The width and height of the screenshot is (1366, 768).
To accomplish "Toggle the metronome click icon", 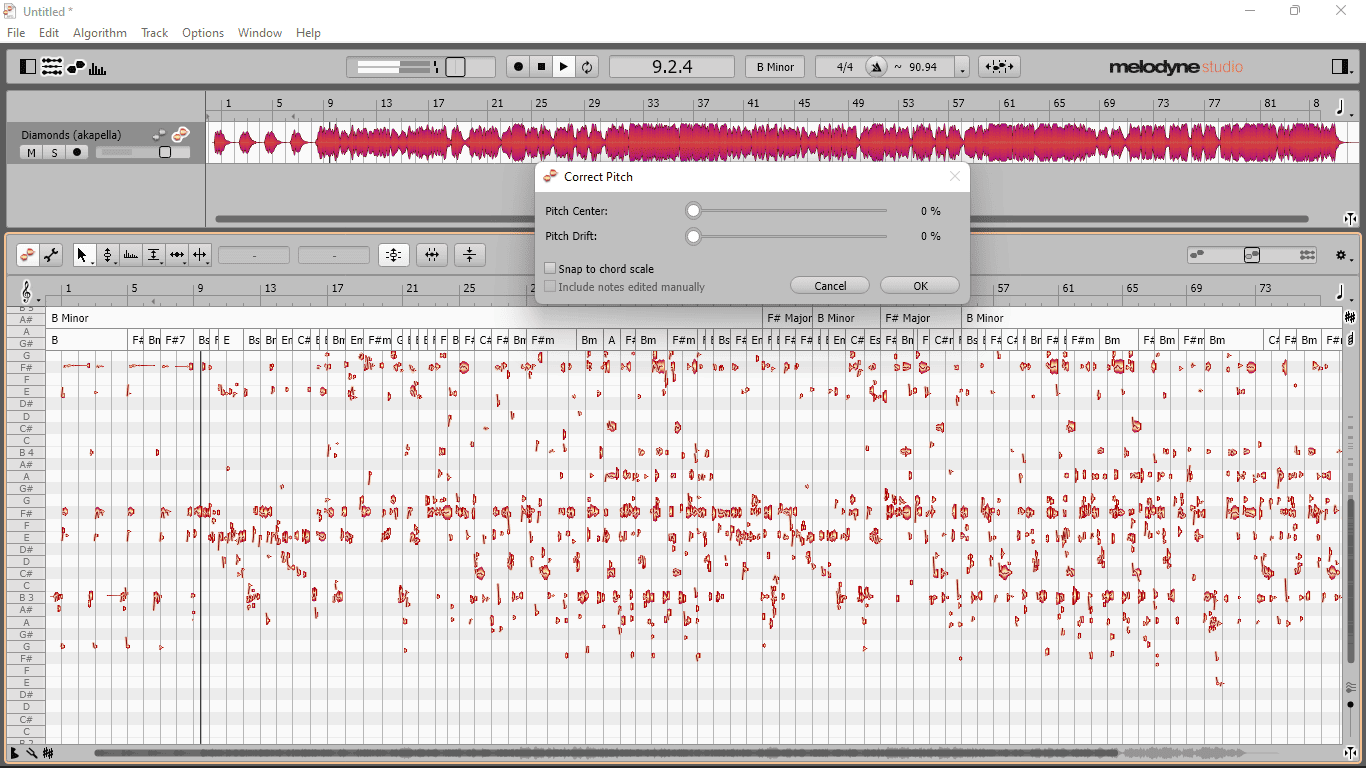I will click(877, 67).
